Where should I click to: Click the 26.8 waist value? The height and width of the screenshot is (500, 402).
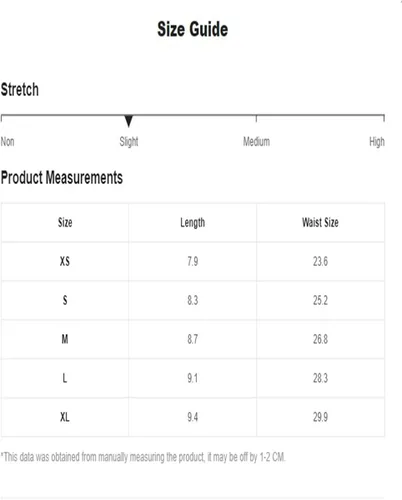[x=320, y=339]
